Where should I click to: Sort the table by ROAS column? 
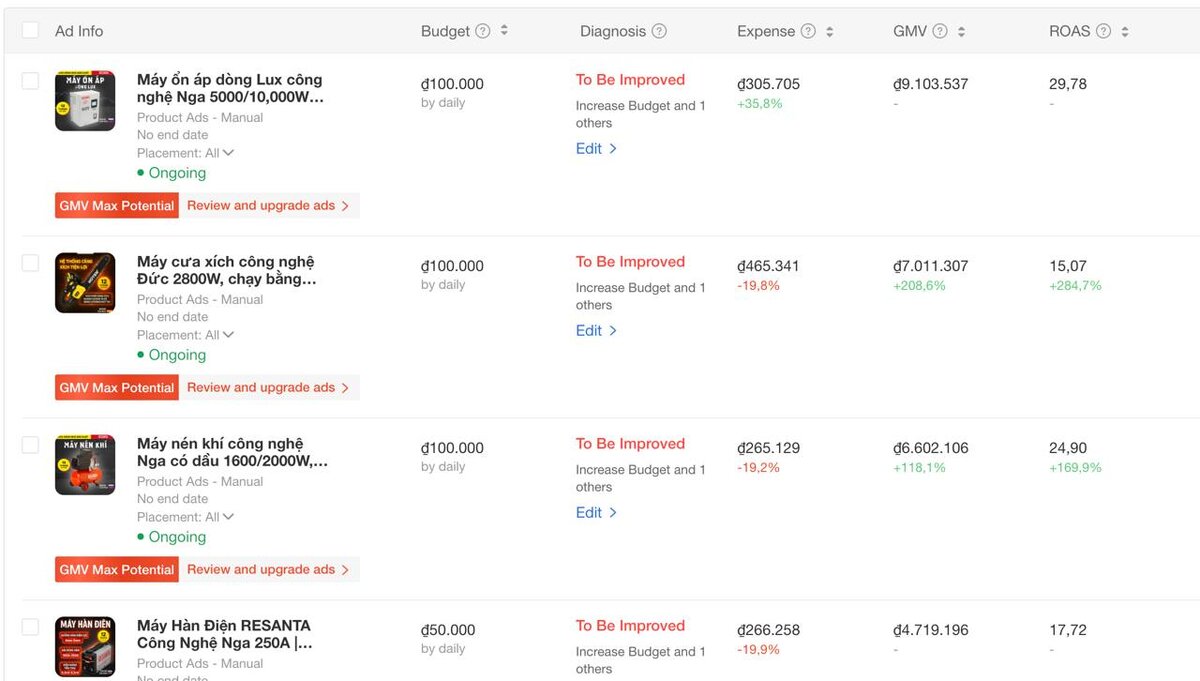pyautogui.click(x=1125, y=31)
